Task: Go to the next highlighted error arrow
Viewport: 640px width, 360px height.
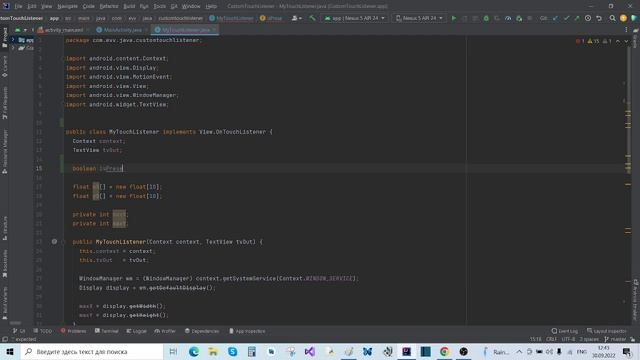Action: pyautogui.click(x=626, y=41)
